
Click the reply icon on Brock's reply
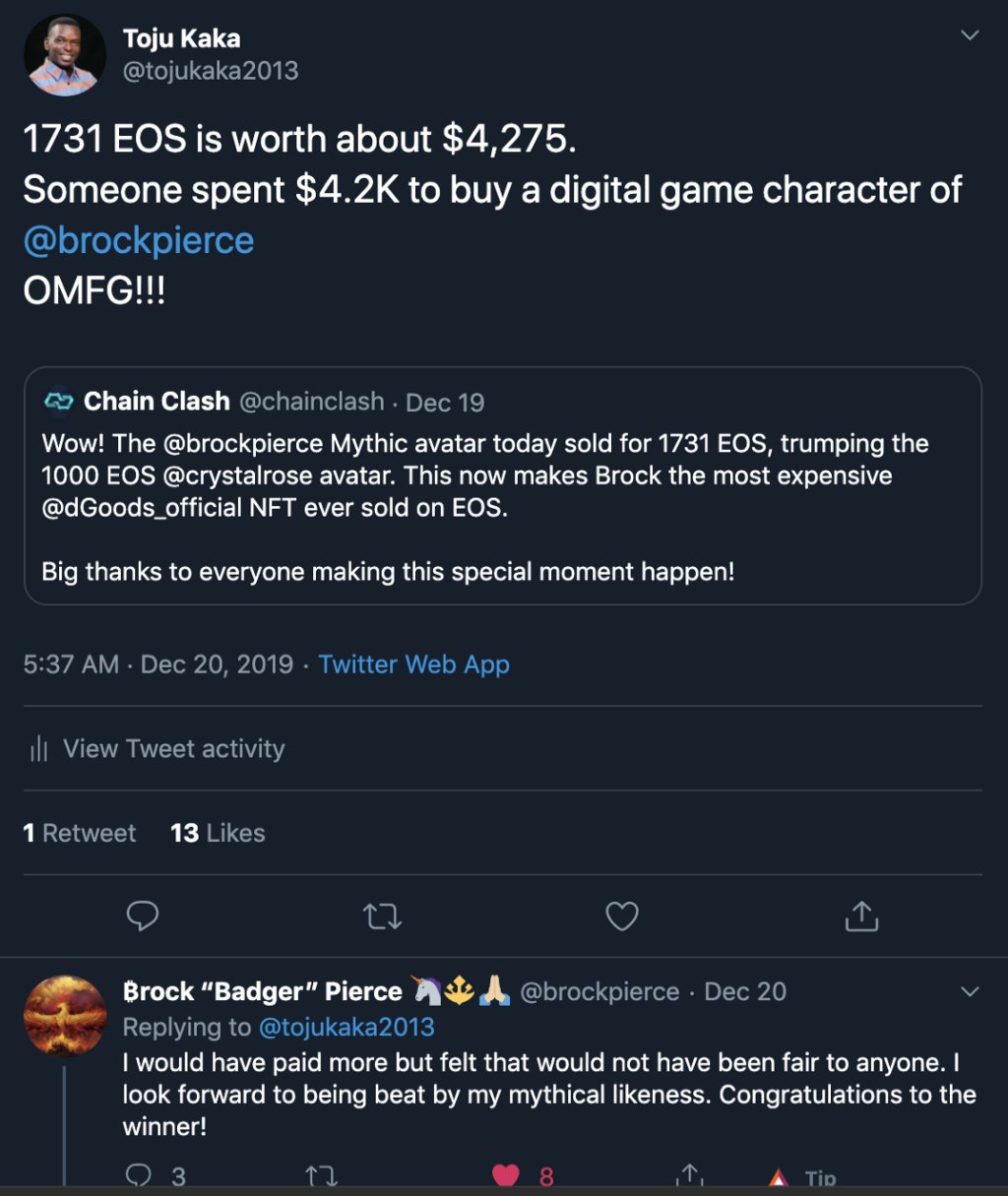[x=139, y=1174]
